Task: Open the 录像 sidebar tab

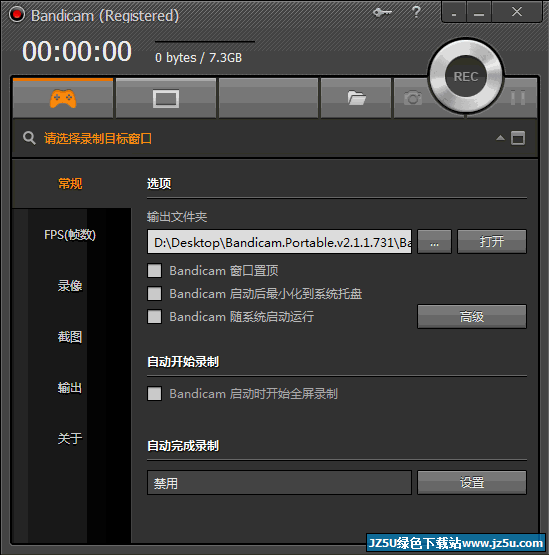Action: point(70,286)
